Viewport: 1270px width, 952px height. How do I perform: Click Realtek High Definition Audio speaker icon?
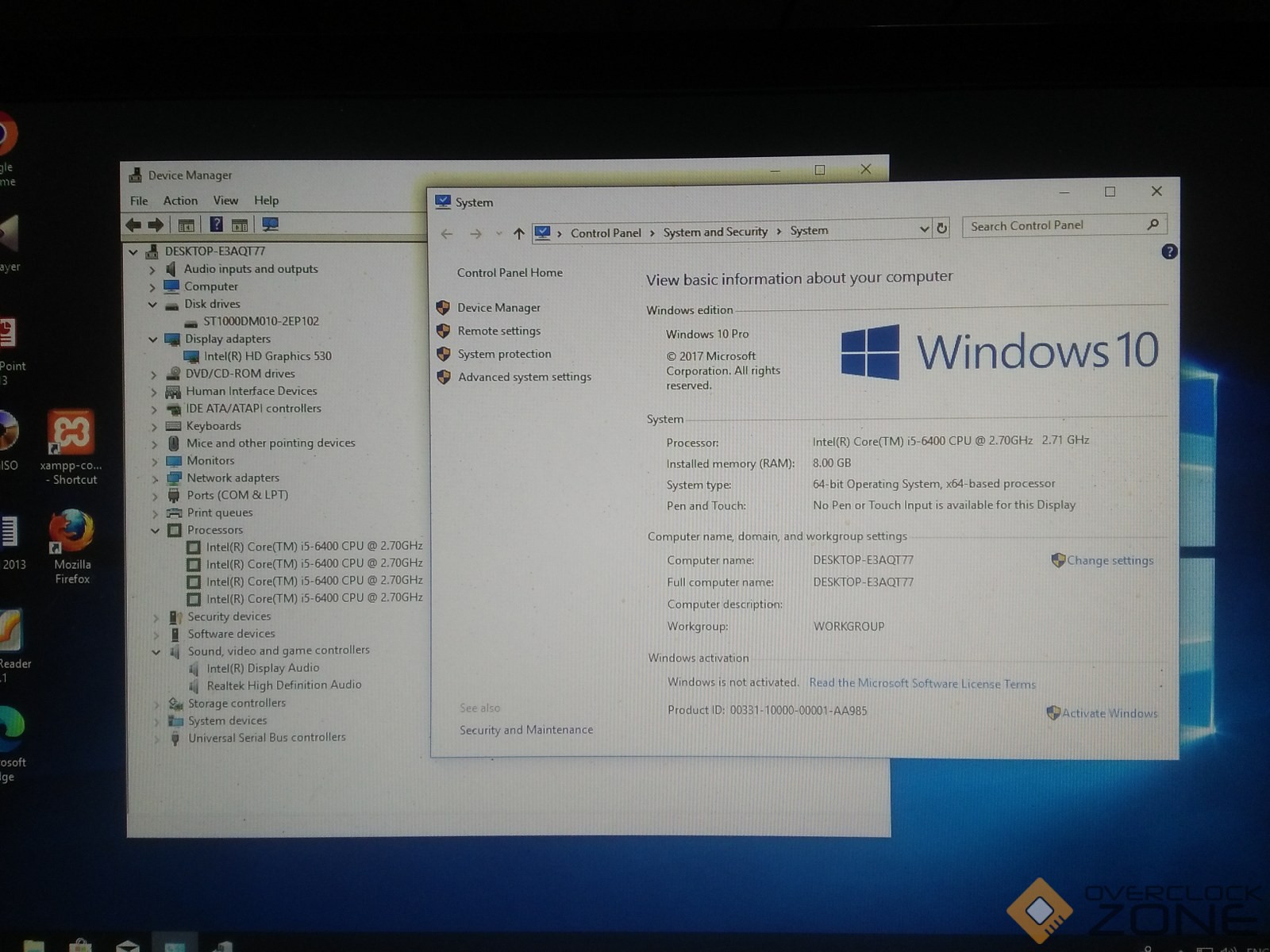tap(194, 685)
